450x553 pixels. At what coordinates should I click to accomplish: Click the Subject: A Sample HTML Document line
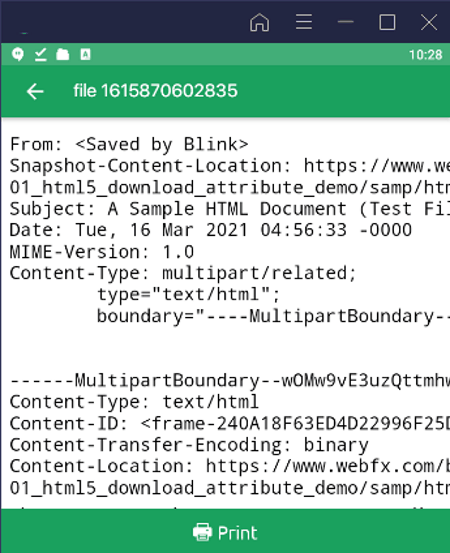[x=230, y=209]
